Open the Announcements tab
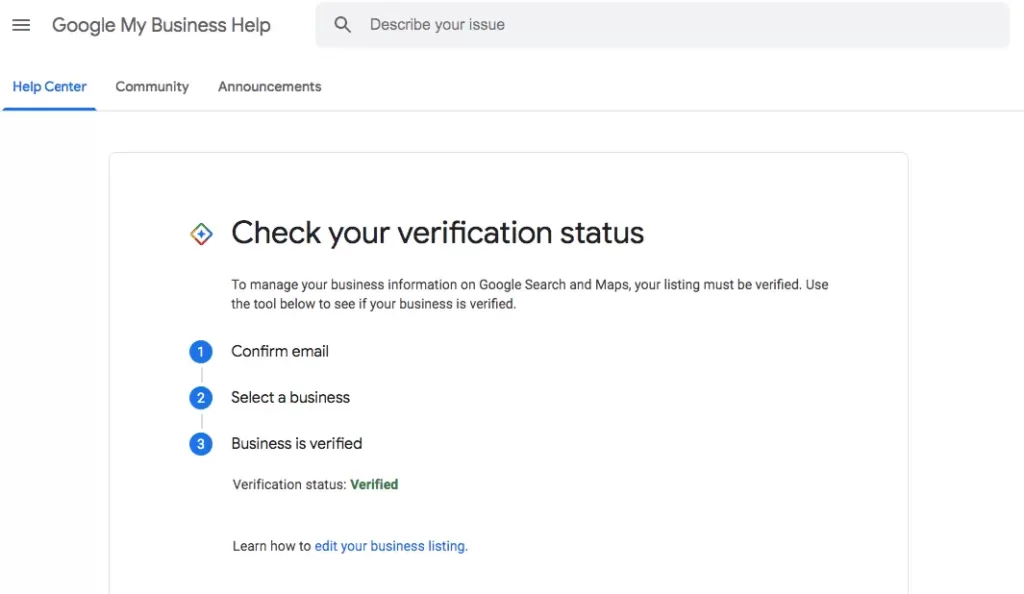This screenshot has width=1024, height=594. [x=270, y=87]
